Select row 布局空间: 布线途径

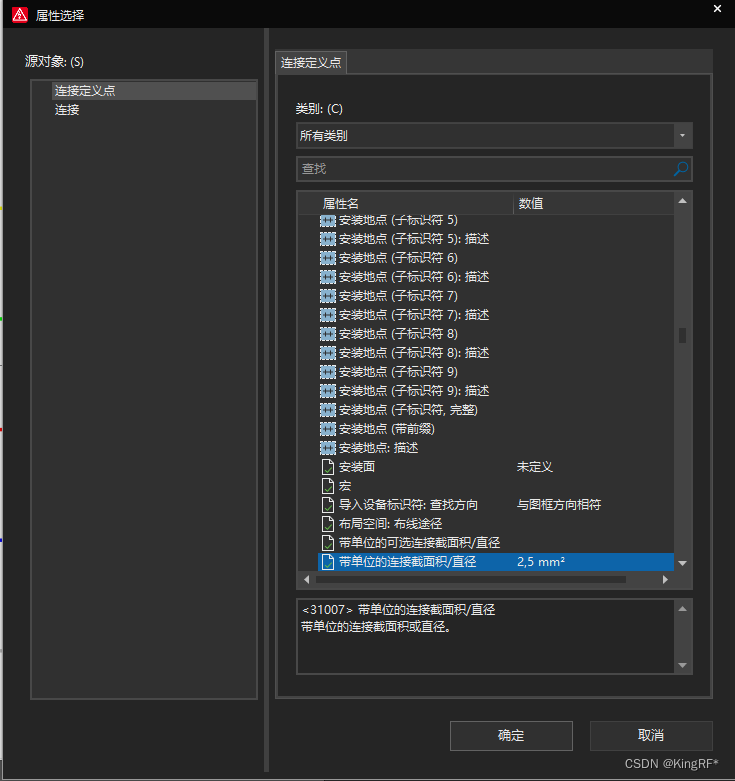coord(496,523)
